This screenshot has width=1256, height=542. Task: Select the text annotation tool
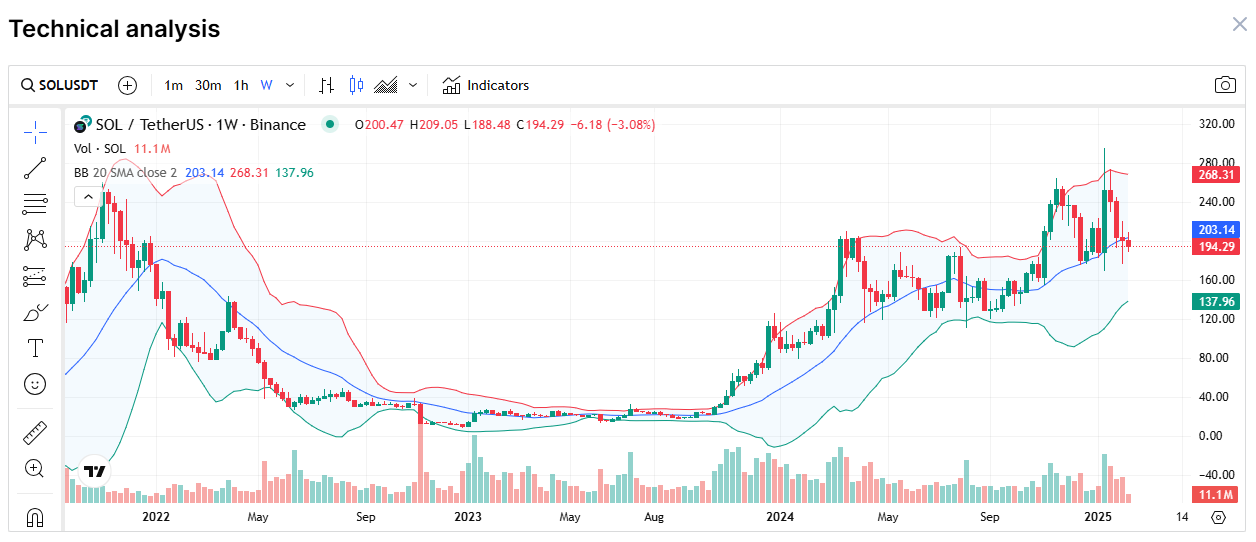35,348
